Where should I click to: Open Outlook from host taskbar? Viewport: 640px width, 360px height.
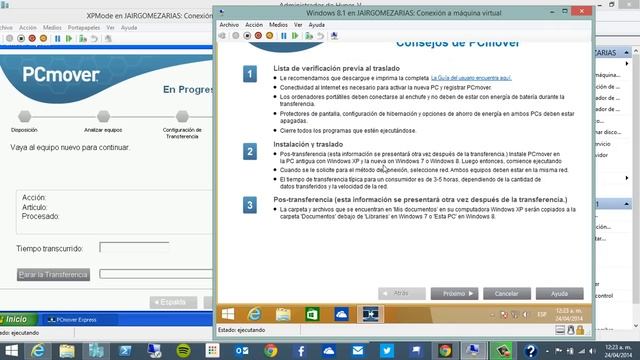[241, 351]
